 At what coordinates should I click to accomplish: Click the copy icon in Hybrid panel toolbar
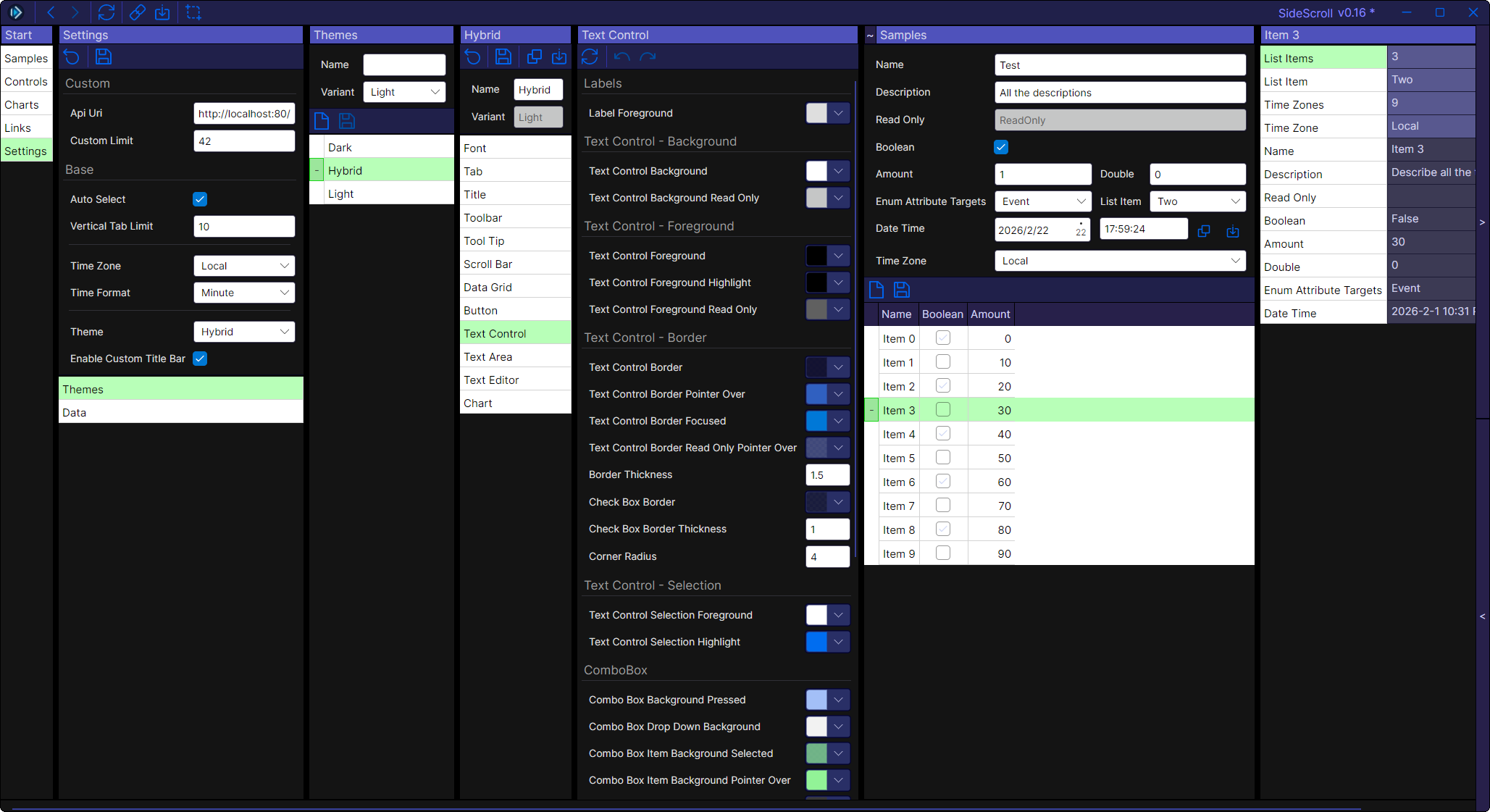535,56
